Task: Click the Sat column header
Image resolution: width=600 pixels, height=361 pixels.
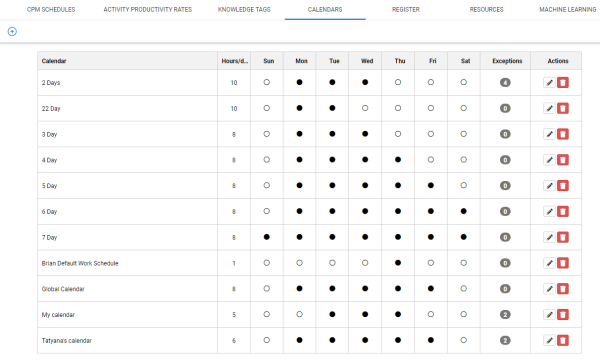Action: pyautogui.click(x=464, y=61)
